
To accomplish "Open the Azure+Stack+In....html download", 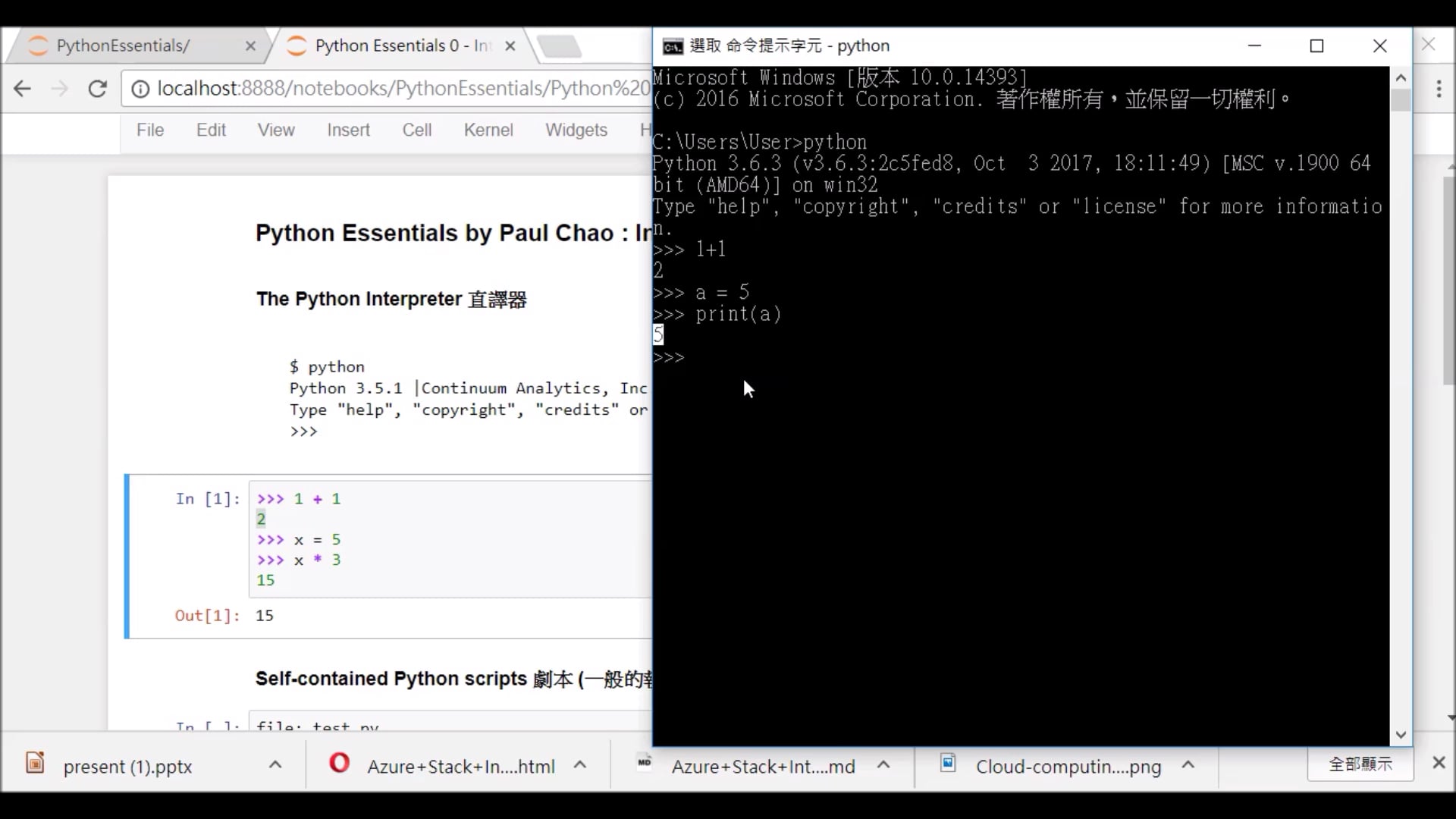I will point(460,766).
